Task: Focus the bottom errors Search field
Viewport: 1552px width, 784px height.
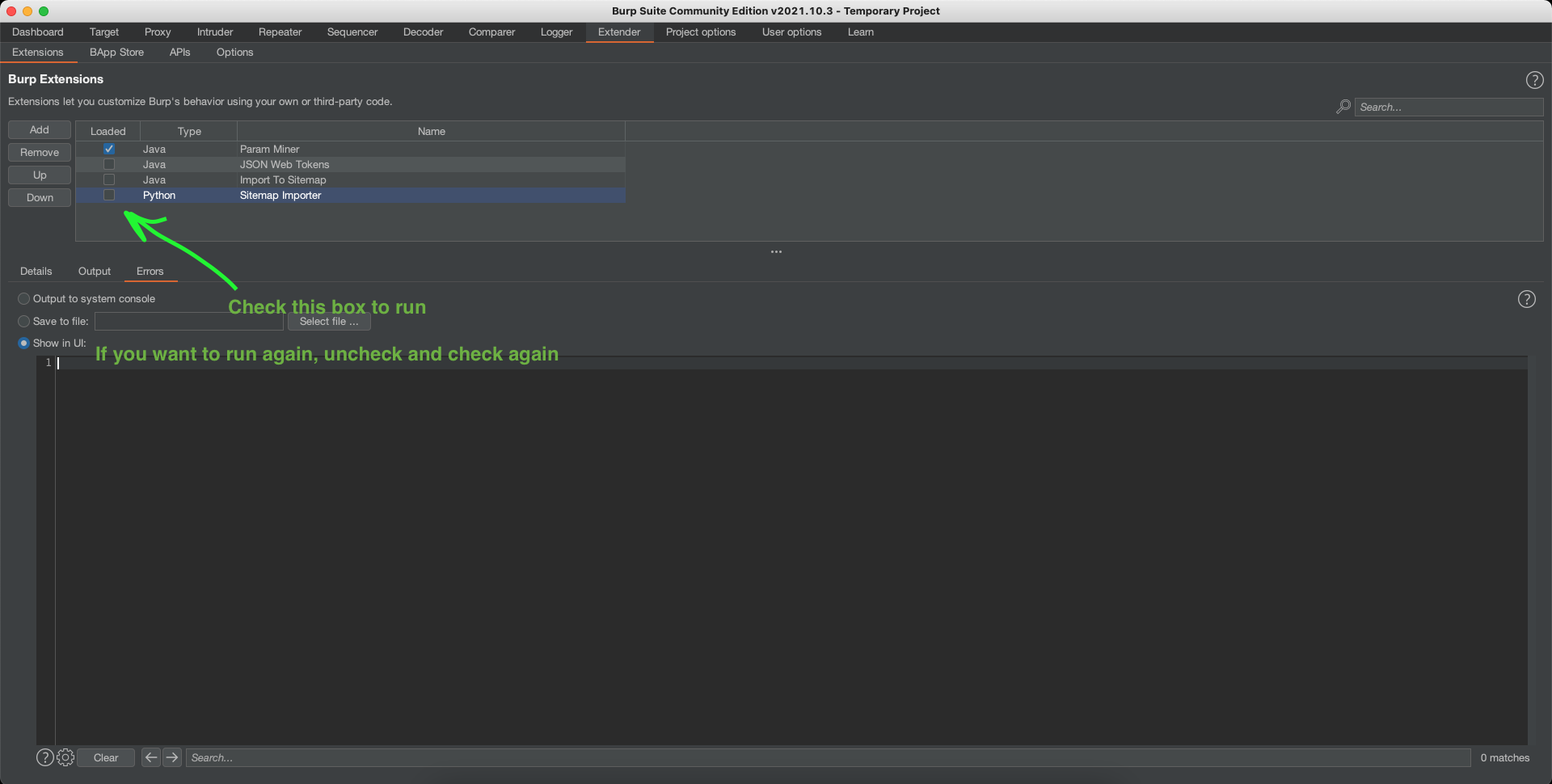Action: (x=828, y=757)
